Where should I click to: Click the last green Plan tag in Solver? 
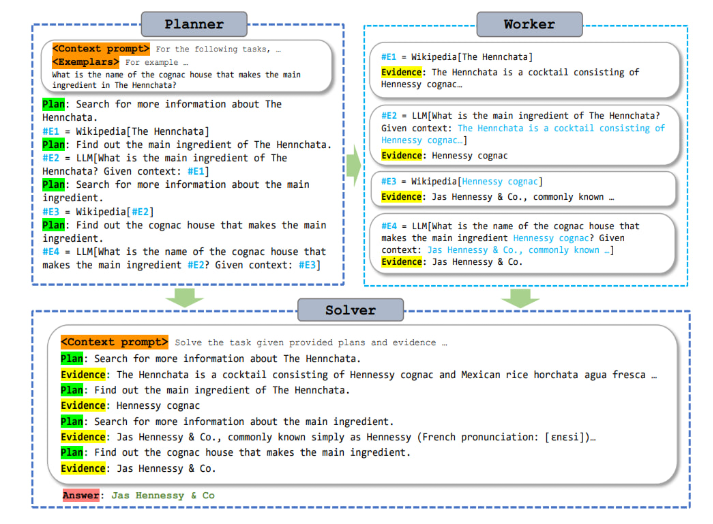[71, 453]
